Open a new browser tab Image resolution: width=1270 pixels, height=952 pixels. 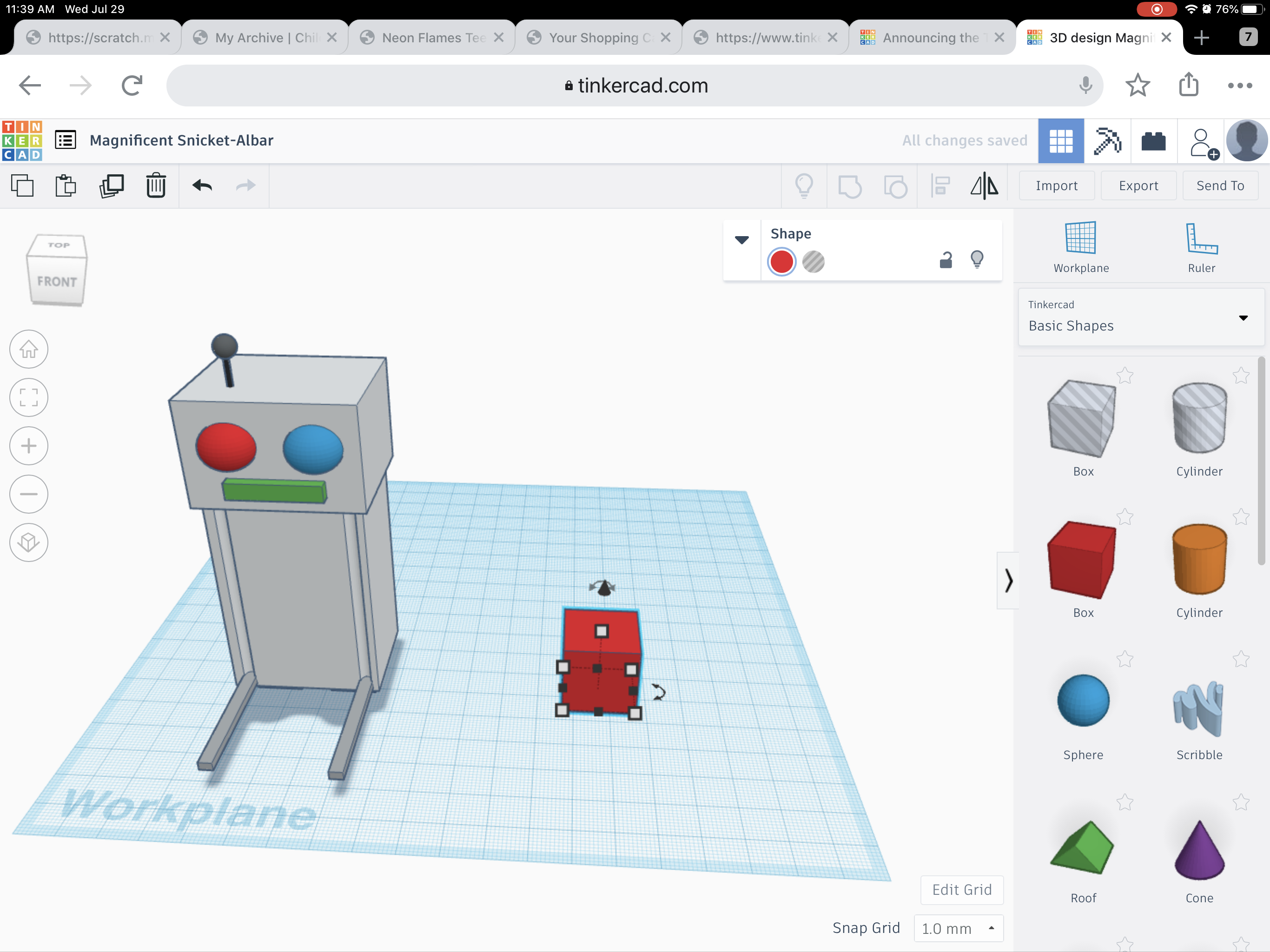[x=1201, y=38]
